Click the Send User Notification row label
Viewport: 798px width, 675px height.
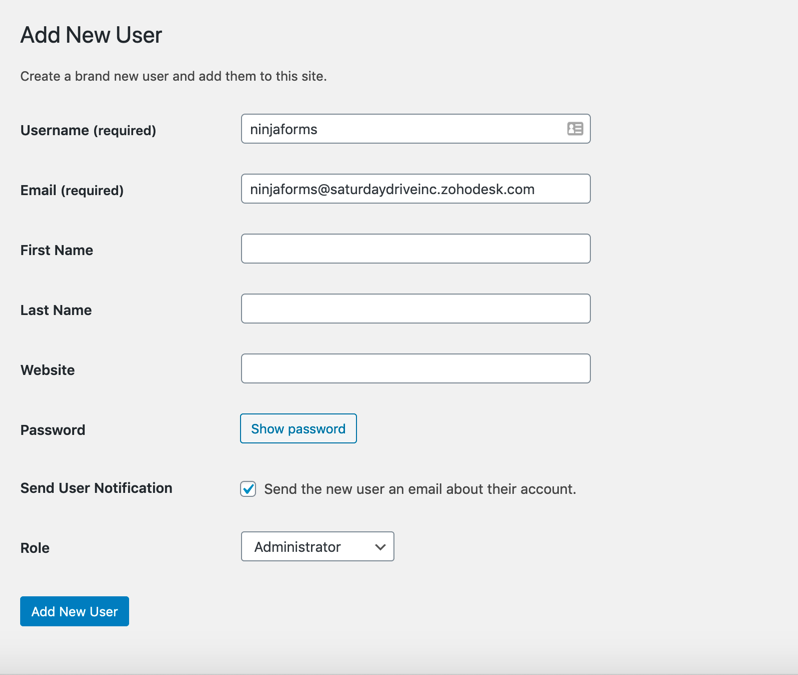pyautogui.click(x=96, y=488)
